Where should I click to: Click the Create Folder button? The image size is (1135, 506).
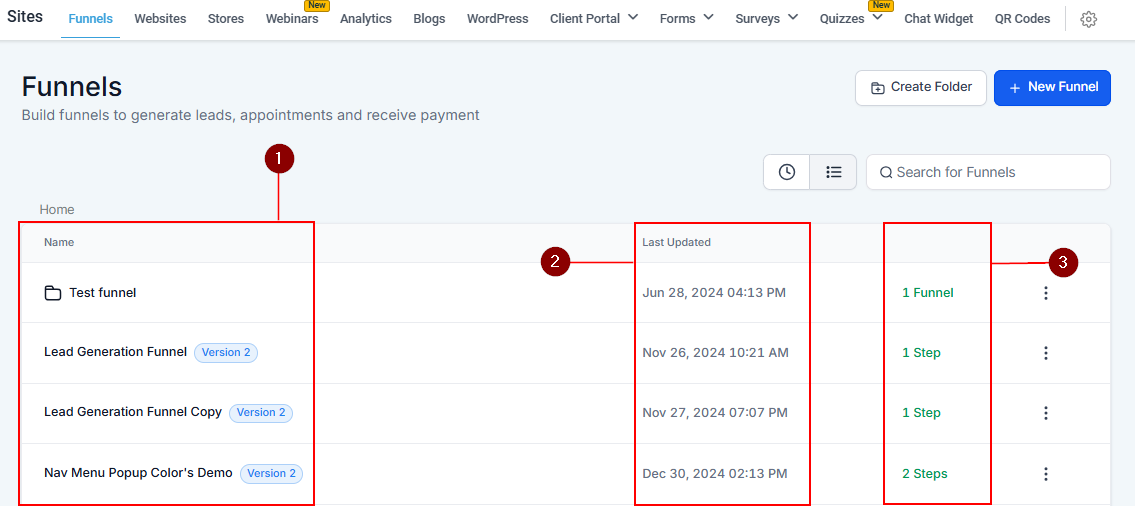coord(920,87)
